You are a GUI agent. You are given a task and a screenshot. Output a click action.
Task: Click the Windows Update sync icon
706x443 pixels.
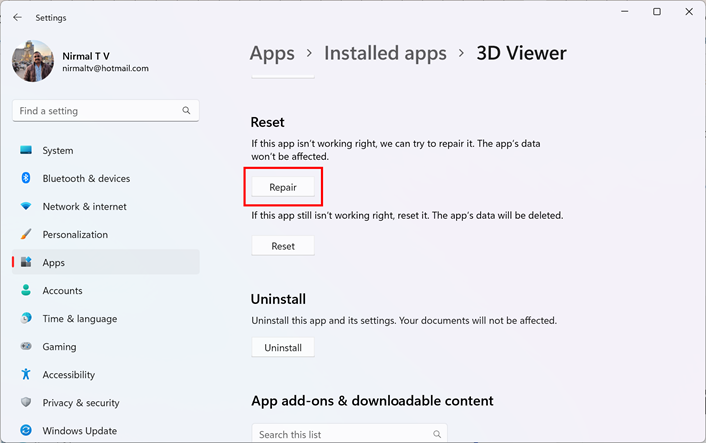pos(26,430)
